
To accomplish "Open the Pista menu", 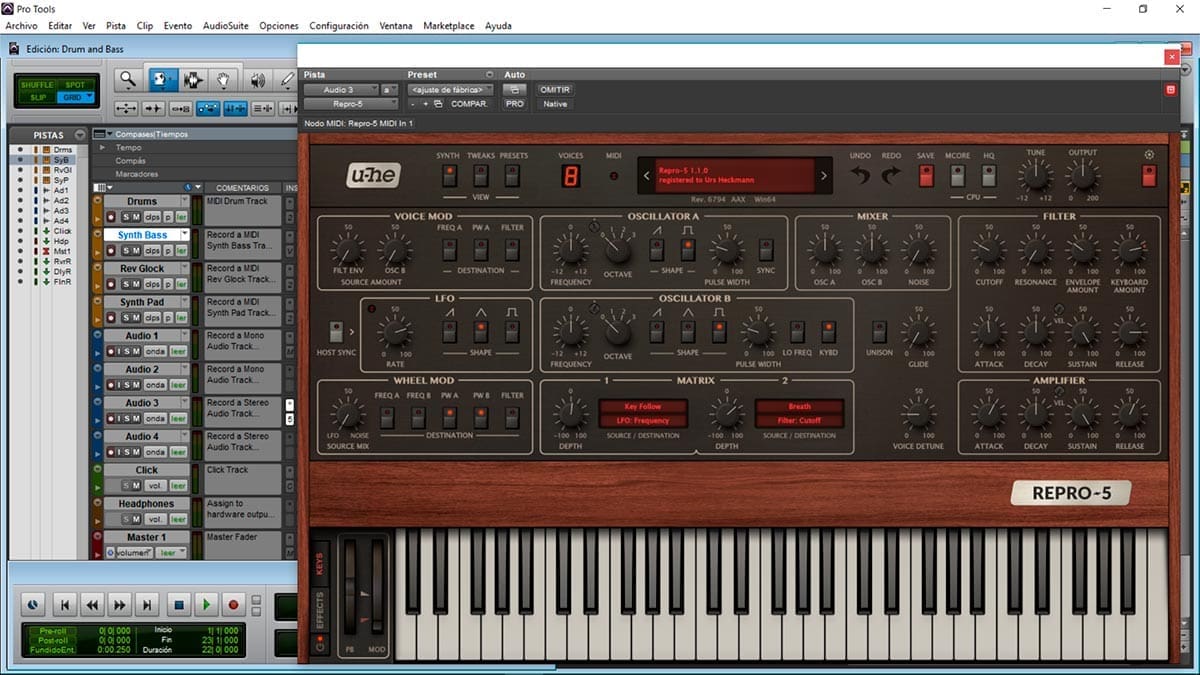I will click(116, 25).
